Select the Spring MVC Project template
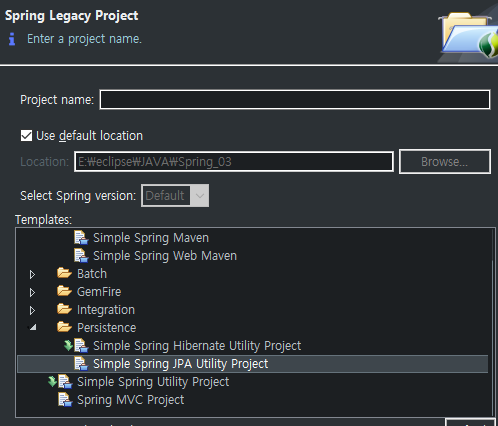This screenshot has width=498, height=426. 130,400
